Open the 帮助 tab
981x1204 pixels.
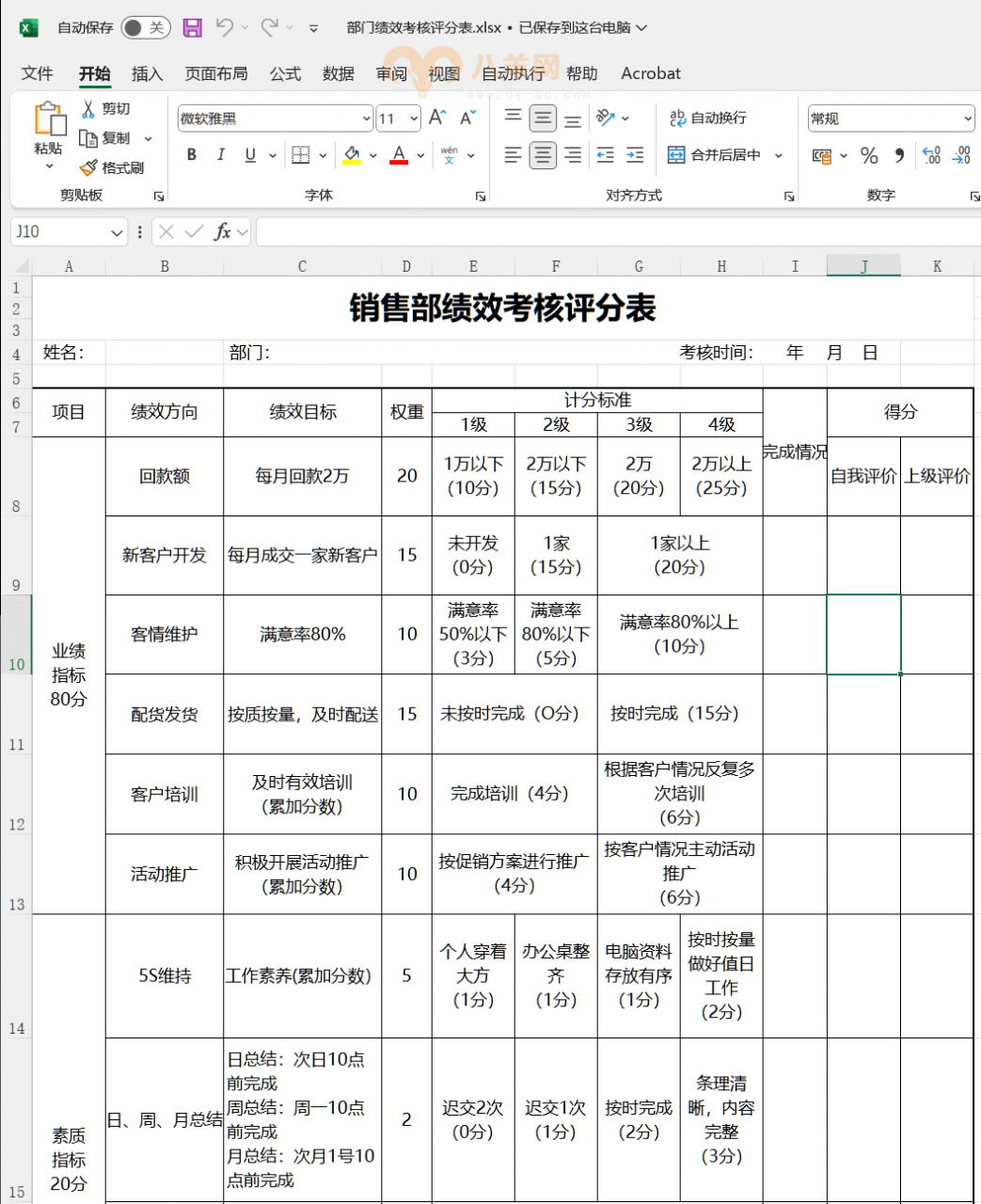point(582,73)
